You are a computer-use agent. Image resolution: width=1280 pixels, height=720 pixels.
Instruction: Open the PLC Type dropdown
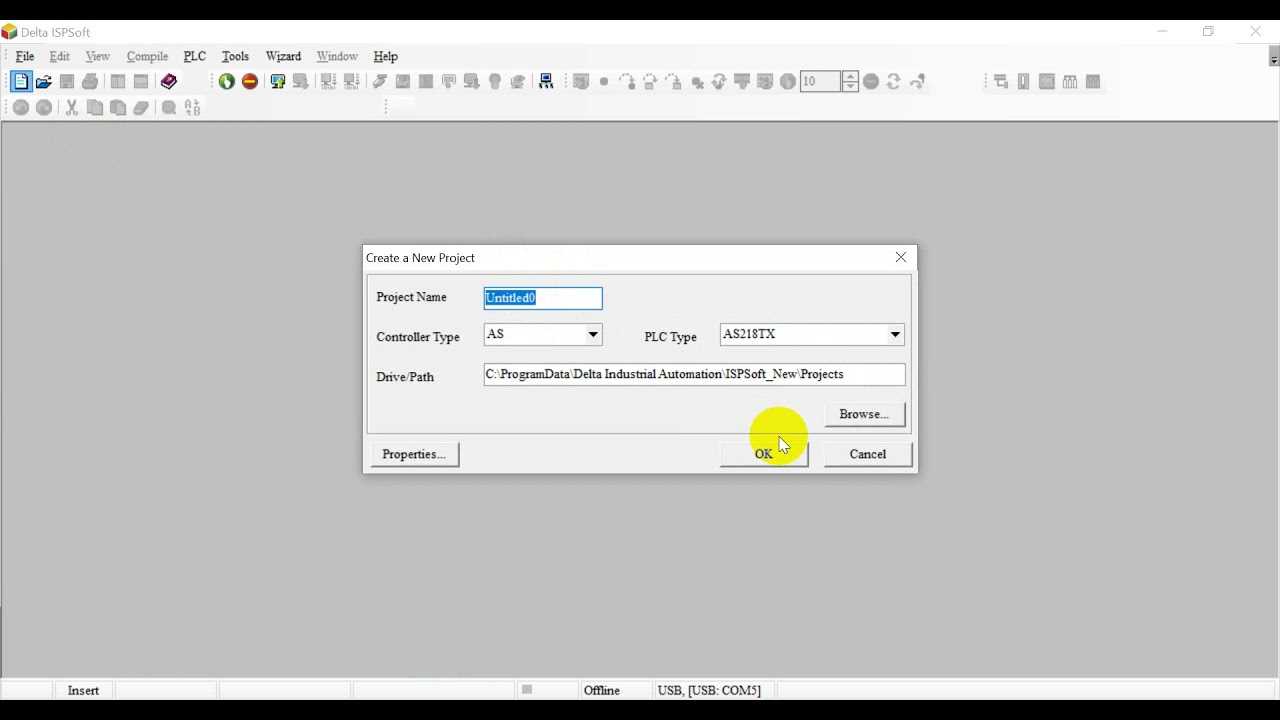click(x=895, y=335)
